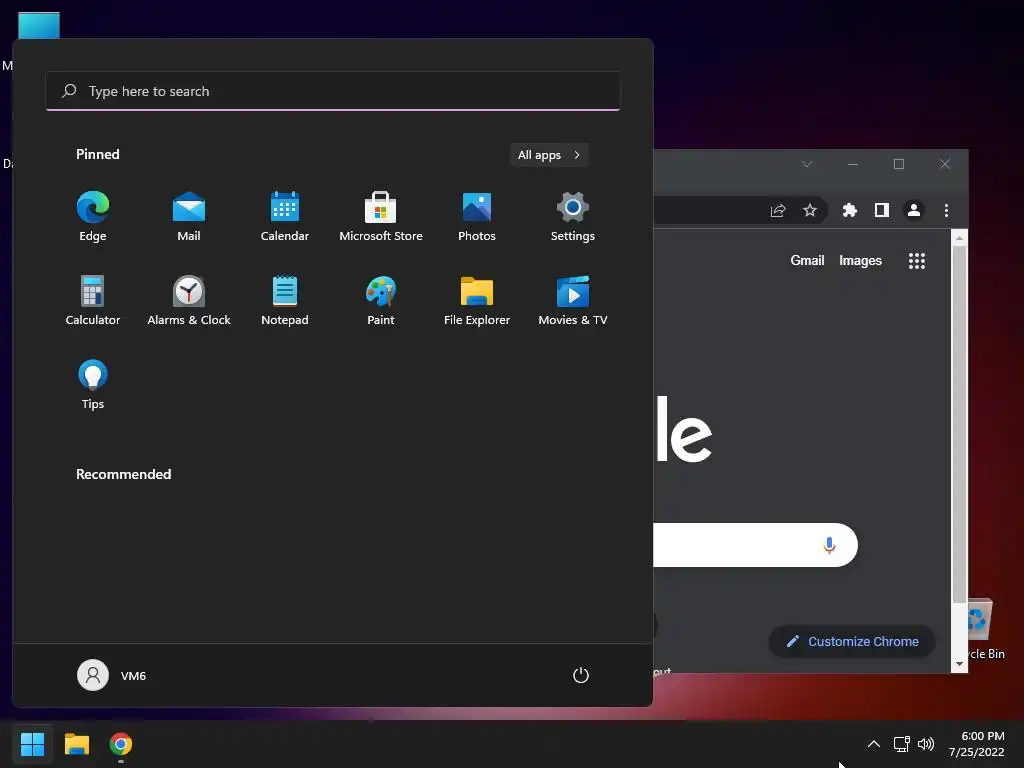Click Chrome scrollbar up arrow

point(959,238)
